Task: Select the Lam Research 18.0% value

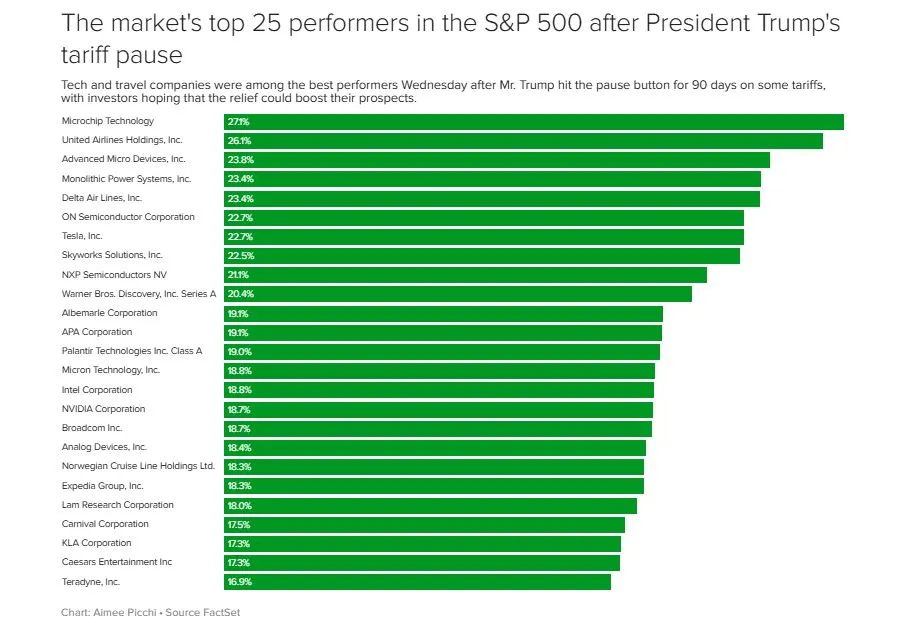Action: (239, 506)
